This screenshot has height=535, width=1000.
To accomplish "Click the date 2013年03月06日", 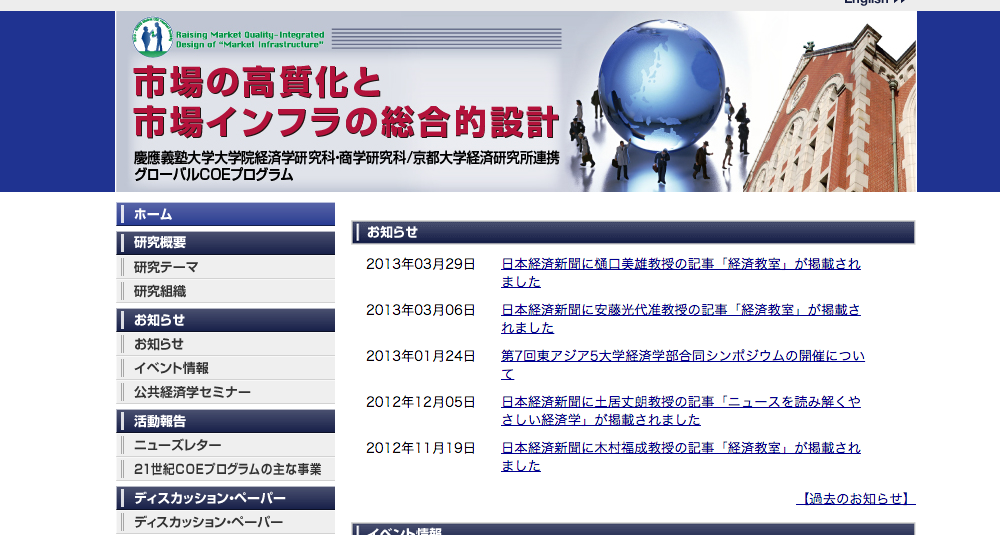I will tap(421, 310).
